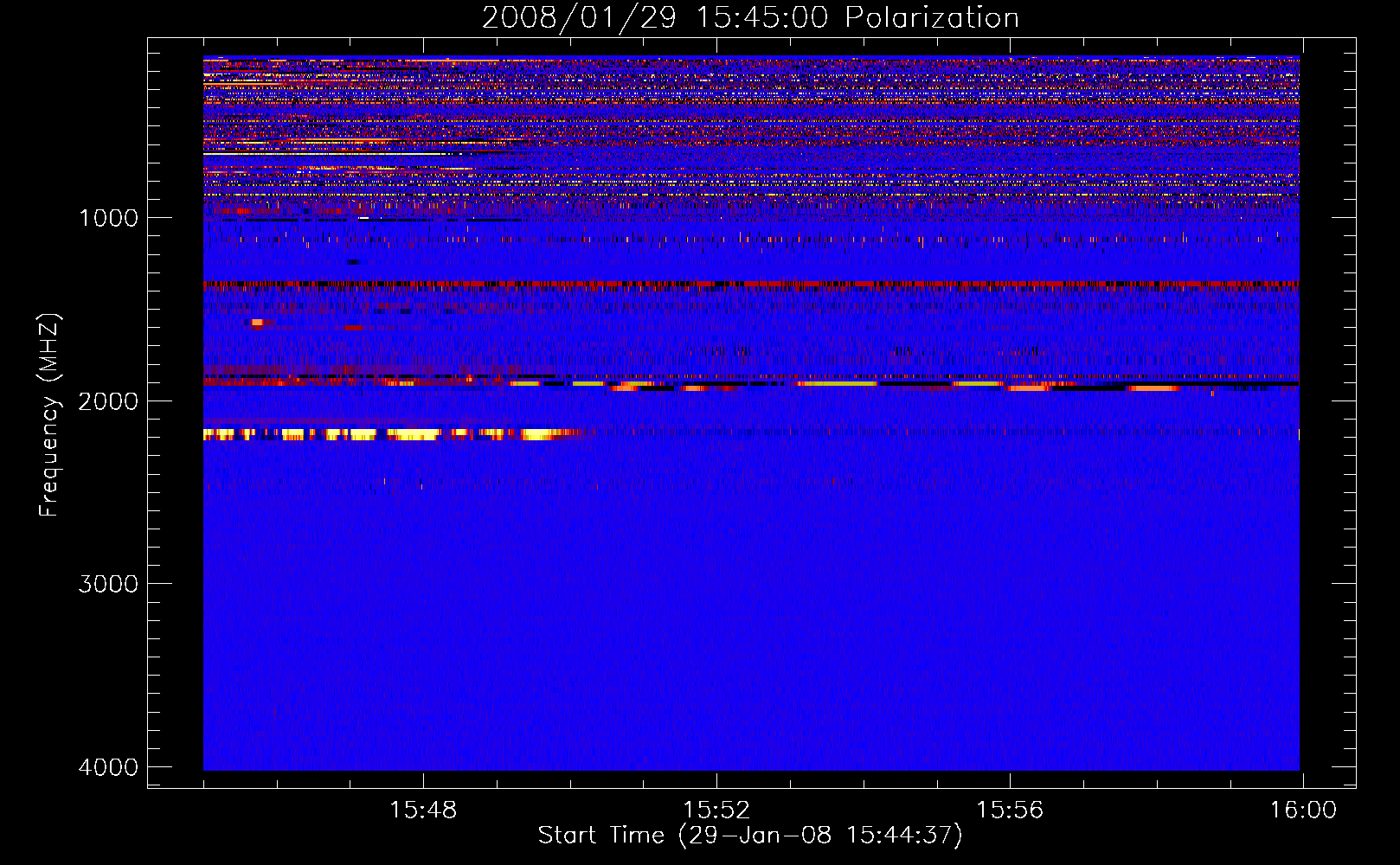Click the 15:56 time tick label
Viewport: 1400px width, 865px height.
(x=1010, y=811)
